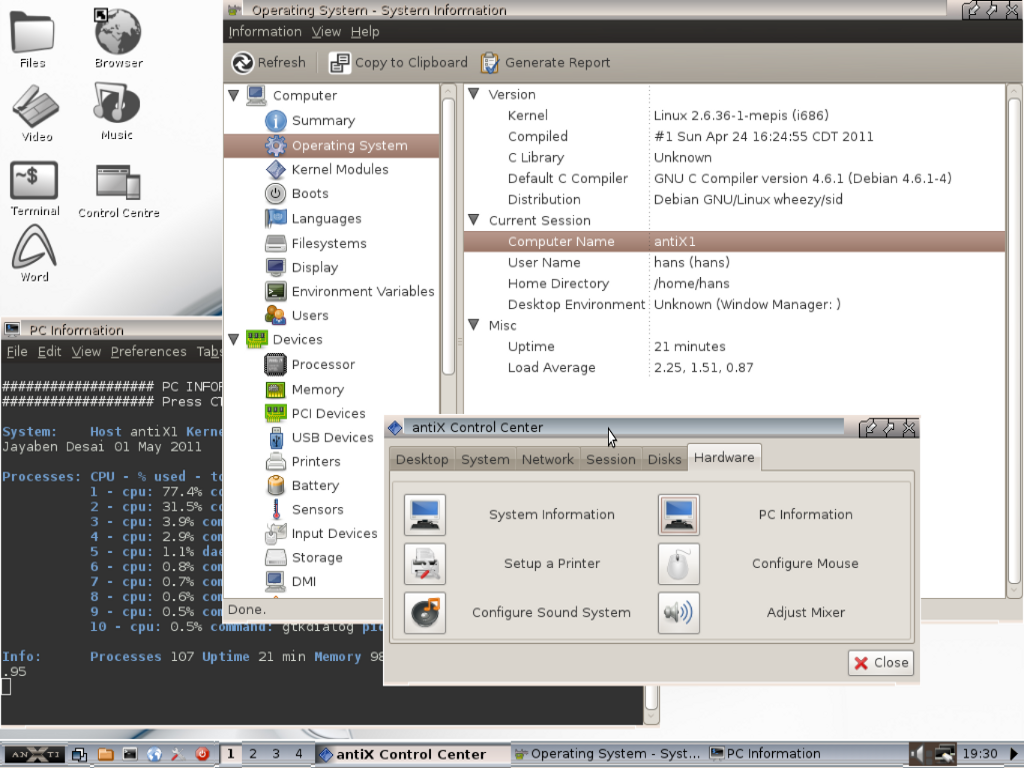Click the Setup a Printer icon
1024x768 pixels.
tap(425, 564)
